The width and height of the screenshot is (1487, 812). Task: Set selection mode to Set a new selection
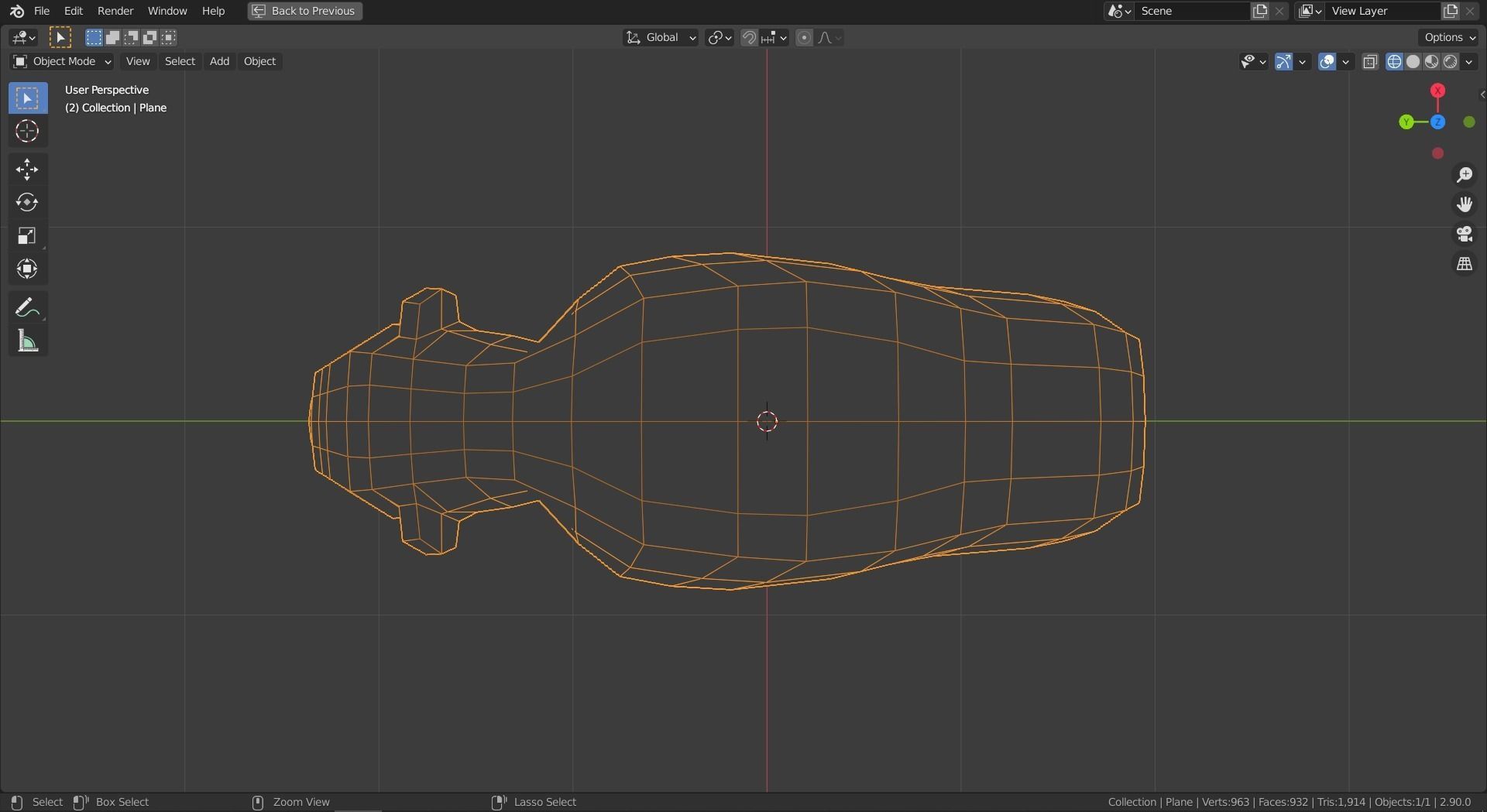pos(94,37)
